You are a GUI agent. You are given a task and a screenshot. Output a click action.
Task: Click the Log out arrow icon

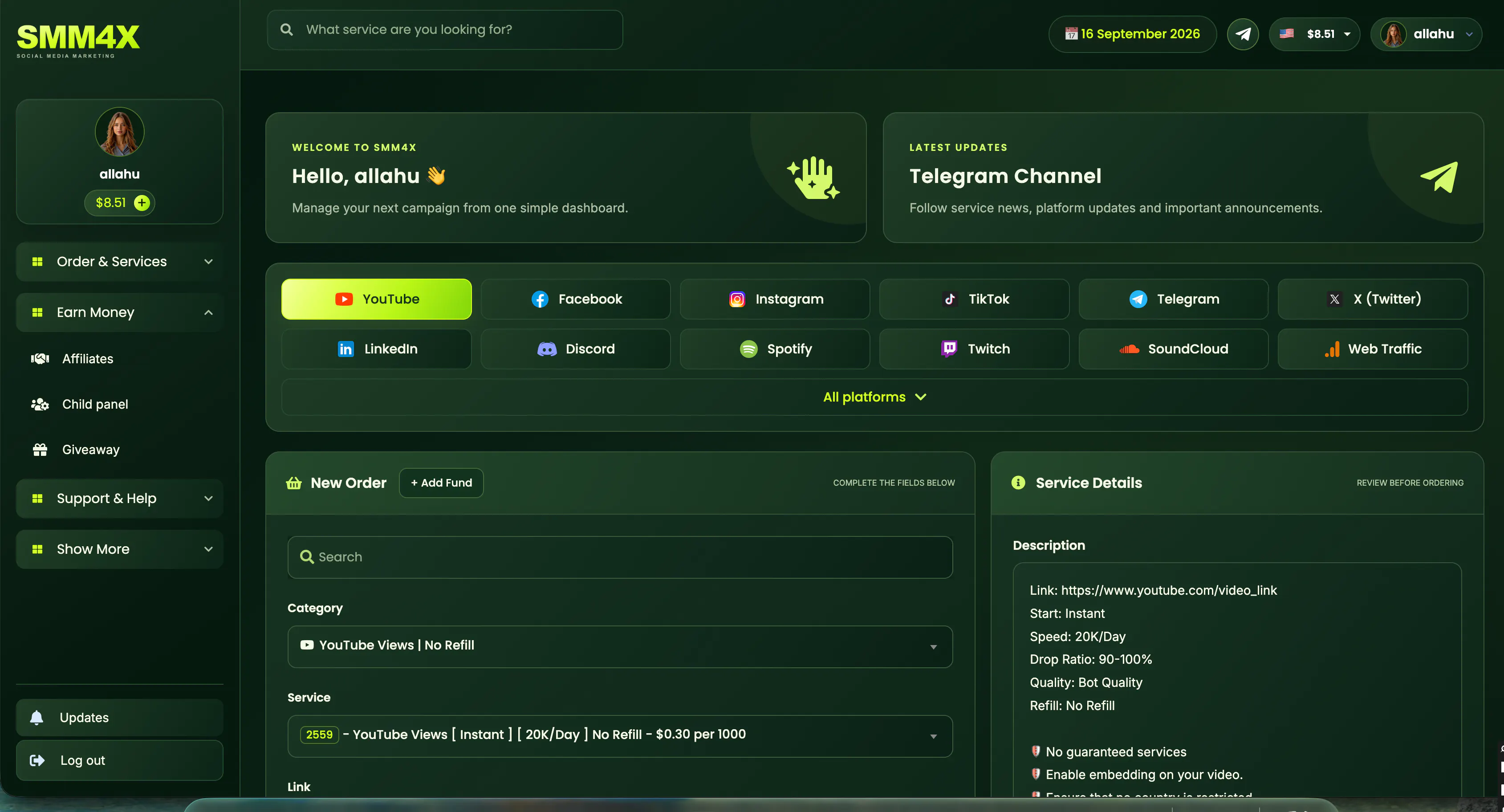click(x=37, y=760)
